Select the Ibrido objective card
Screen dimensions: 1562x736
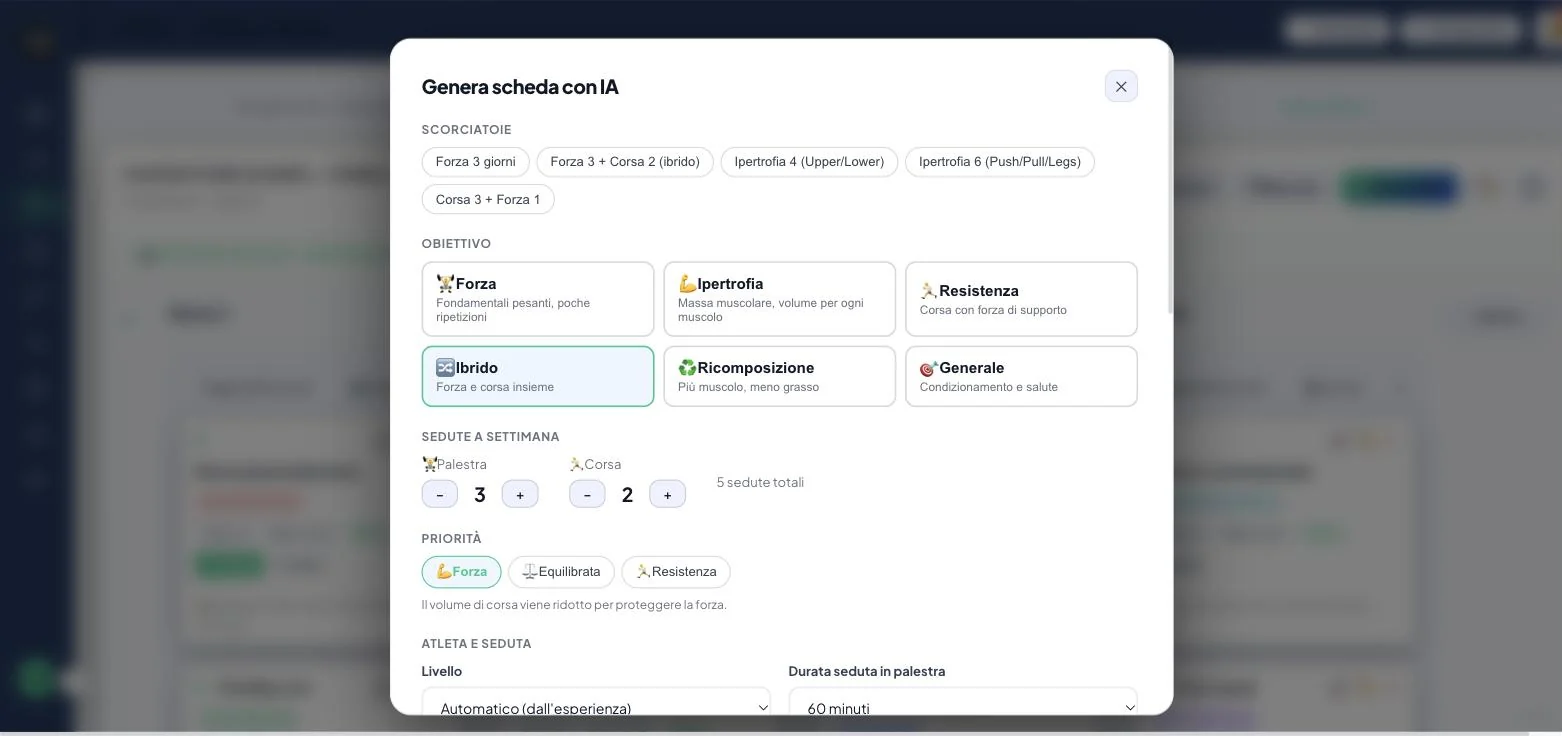coord(538,376)
